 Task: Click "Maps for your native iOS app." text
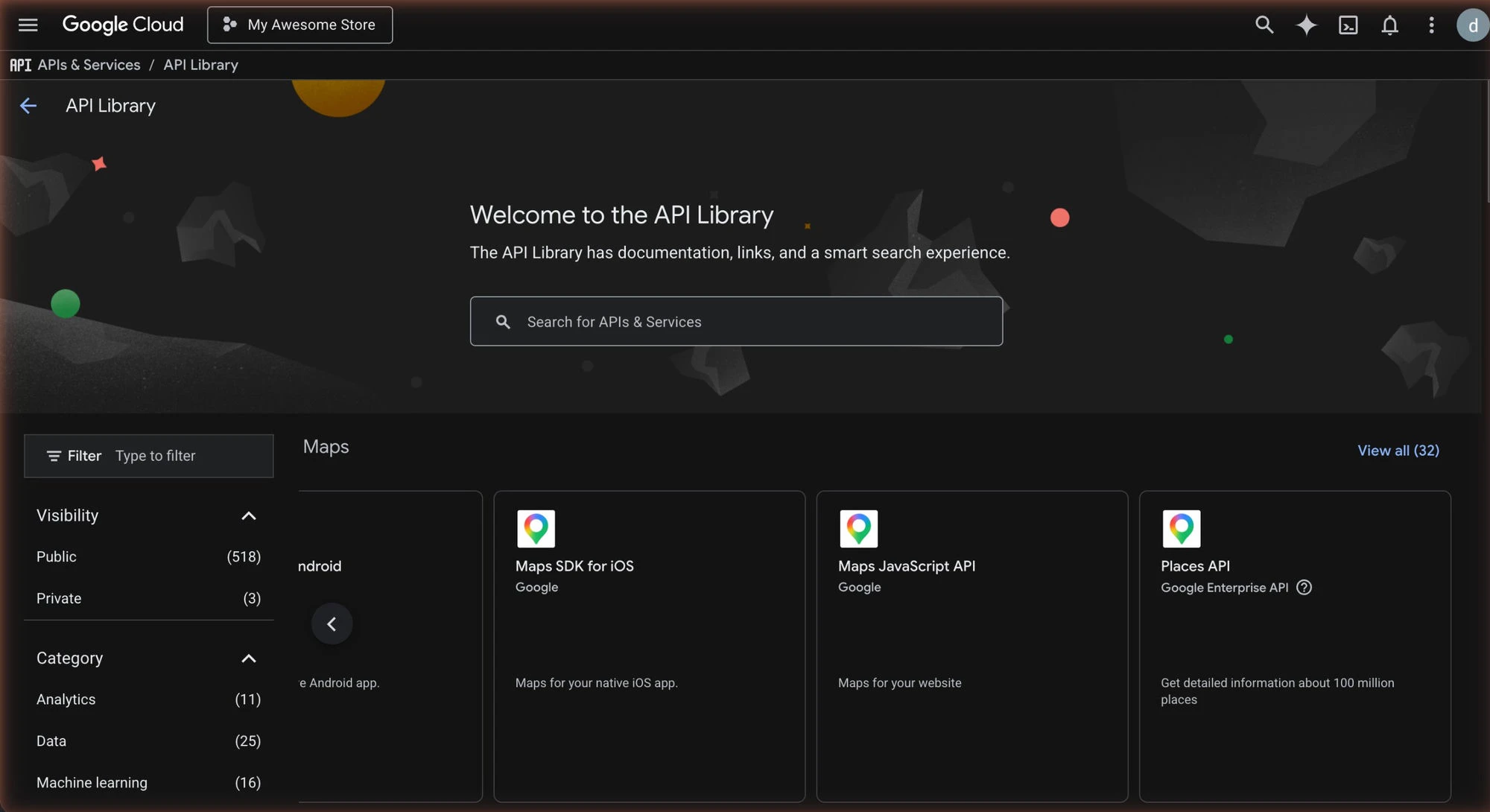coord(597,683)
